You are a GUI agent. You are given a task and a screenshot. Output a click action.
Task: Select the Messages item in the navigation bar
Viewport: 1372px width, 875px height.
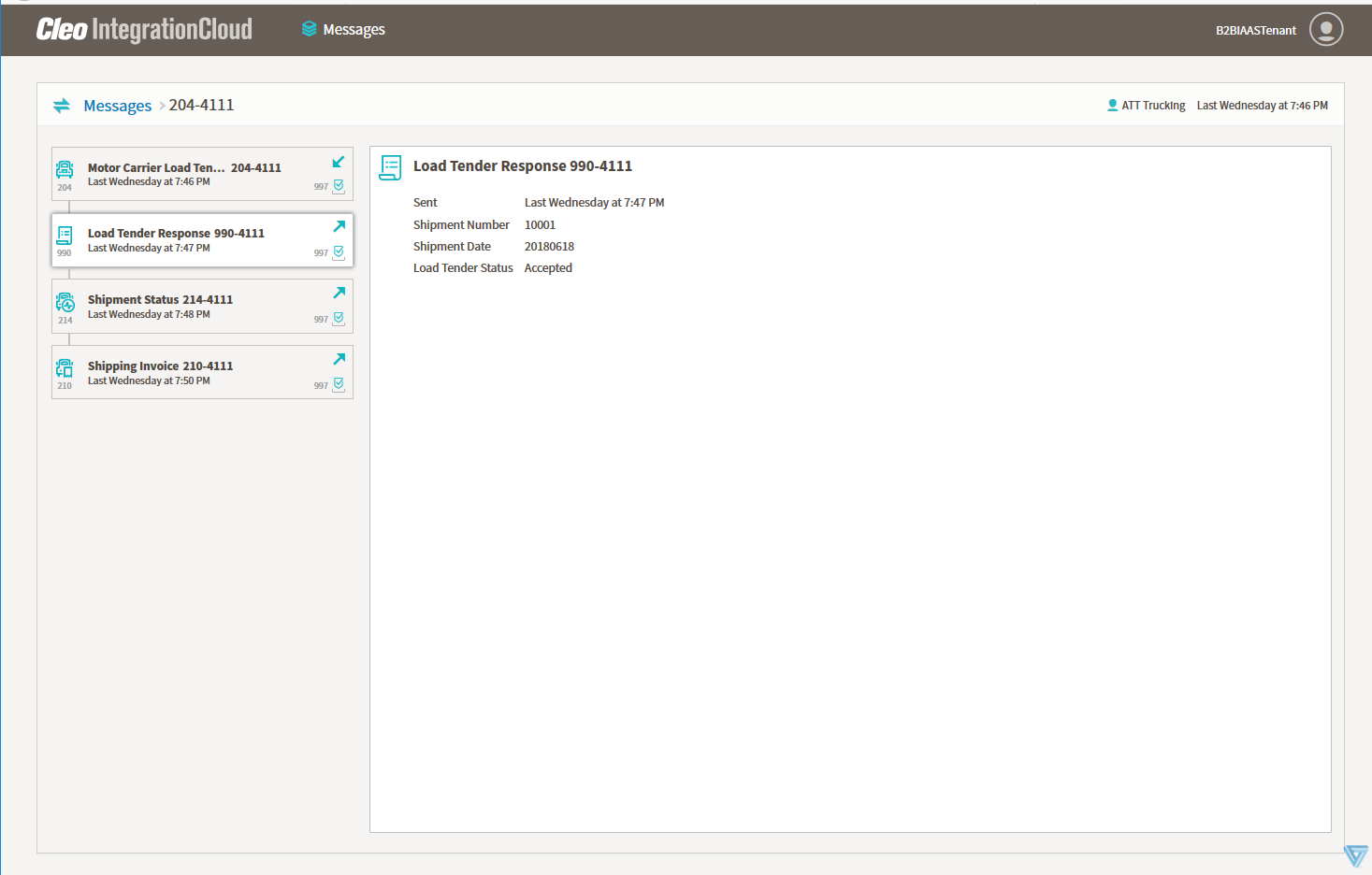(x=351, y=29)
